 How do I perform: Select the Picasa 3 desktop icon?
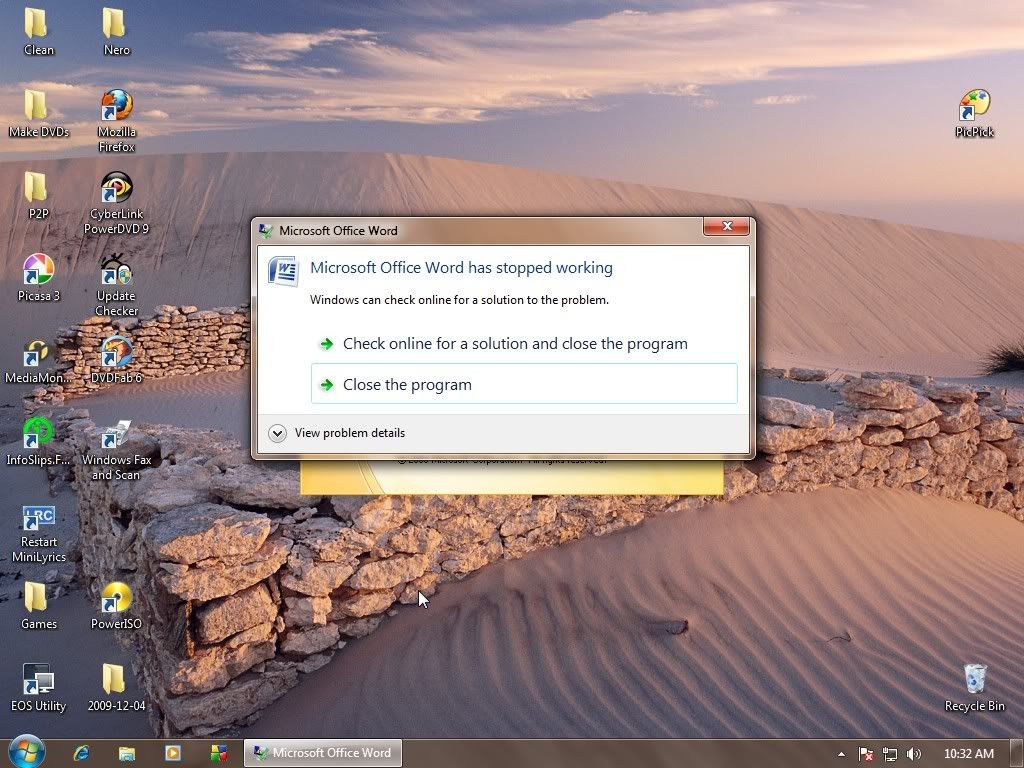tap(39, 278)
